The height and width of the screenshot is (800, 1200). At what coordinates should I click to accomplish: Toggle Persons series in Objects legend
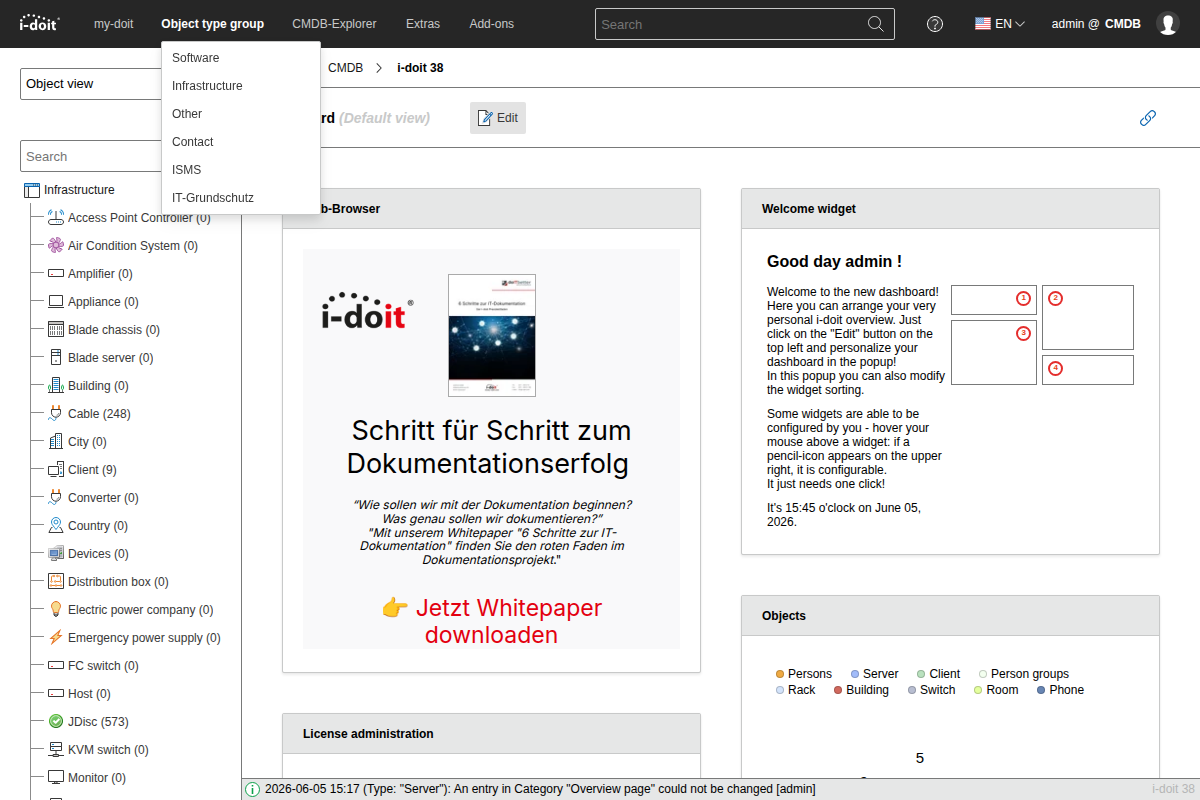pyautogui.click(x=803, y=674)
